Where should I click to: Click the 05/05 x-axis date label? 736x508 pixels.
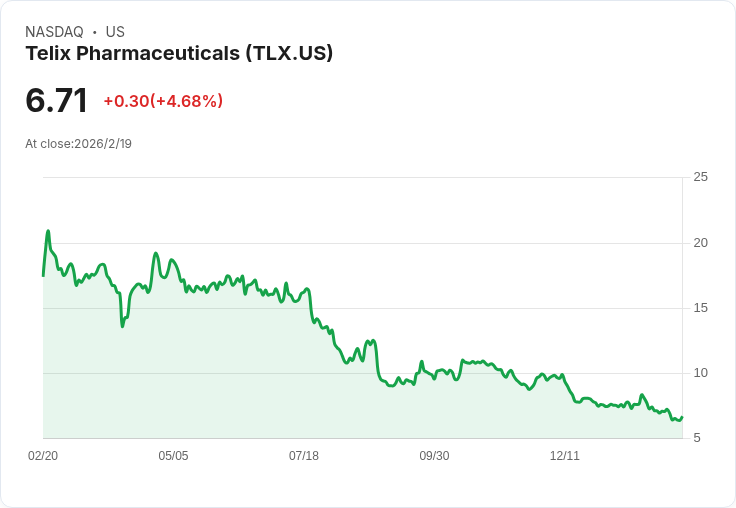173,456
